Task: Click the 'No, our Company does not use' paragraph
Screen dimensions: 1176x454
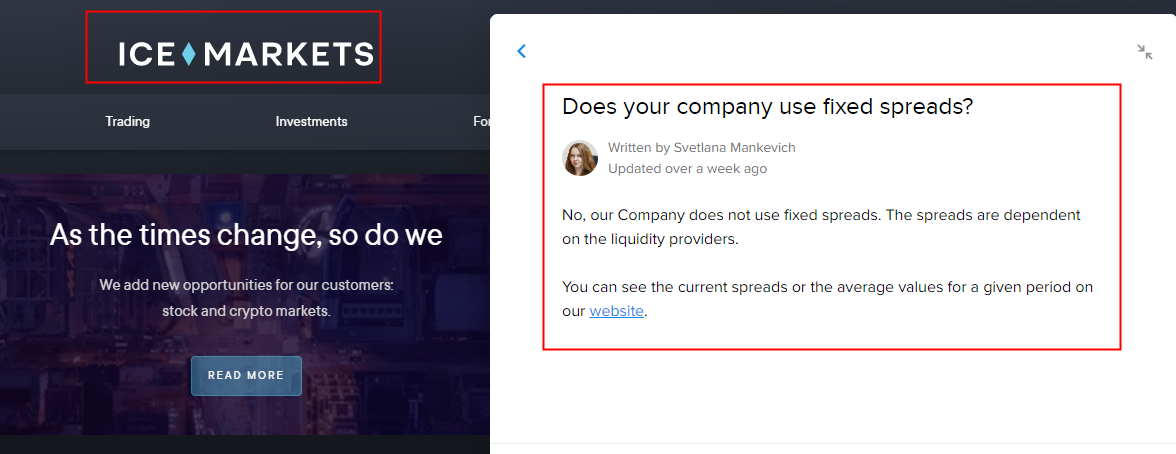Action: point(821,227)
